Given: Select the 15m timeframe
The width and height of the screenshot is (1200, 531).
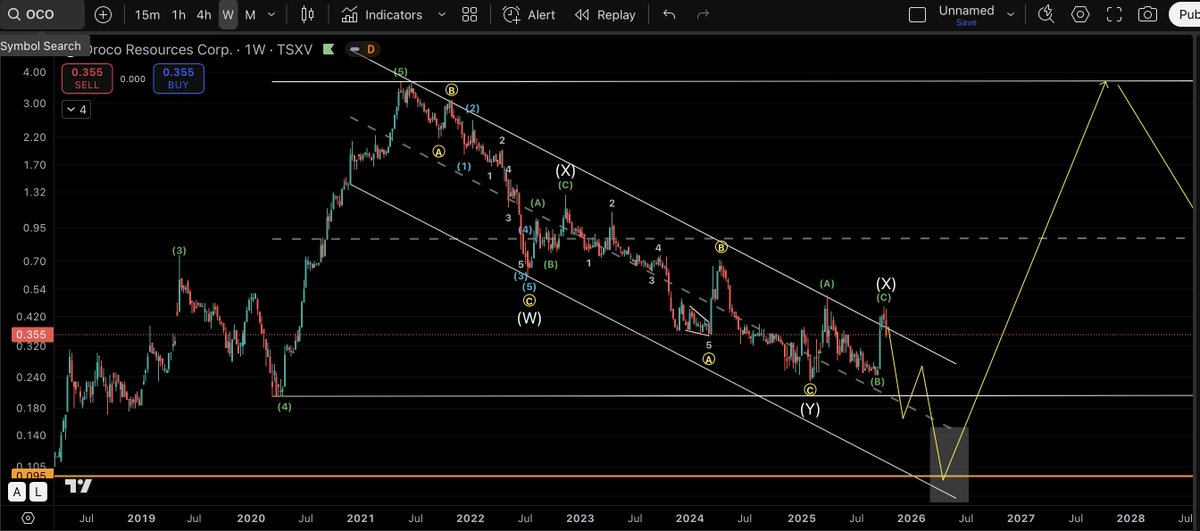Looking at the screenshot, I should 147,15.
